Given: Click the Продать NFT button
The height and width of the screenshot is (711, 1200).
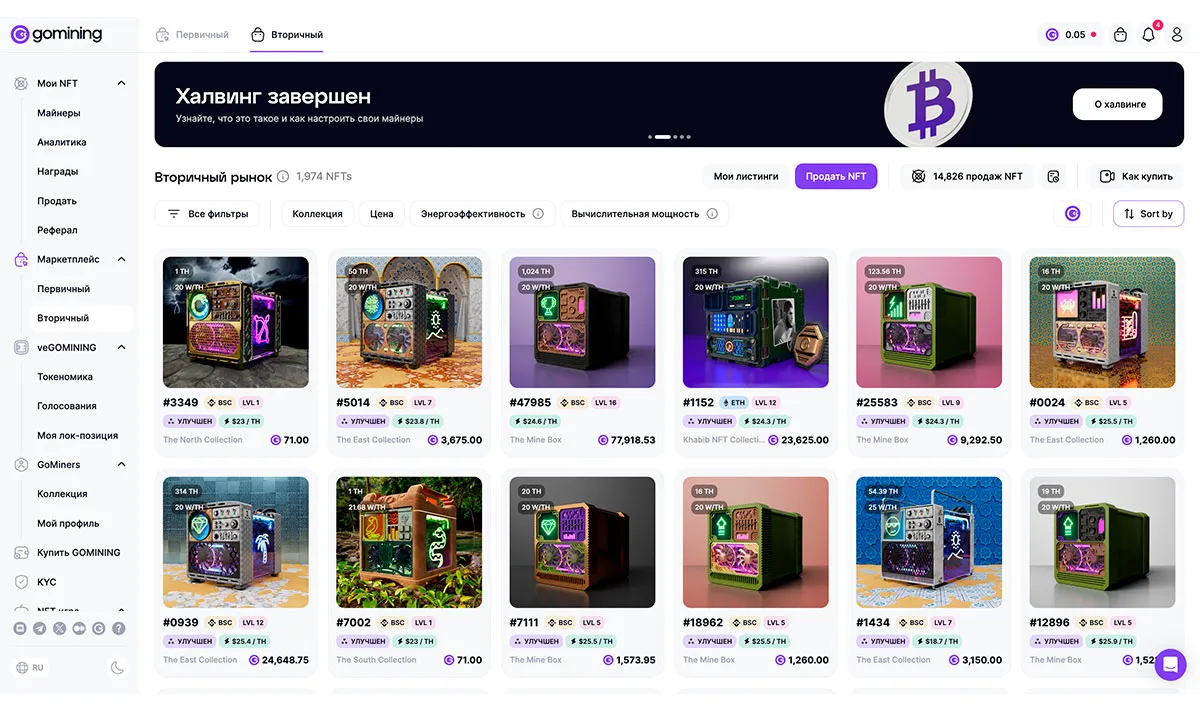Looking at the screenshot, I should point(836,177).
